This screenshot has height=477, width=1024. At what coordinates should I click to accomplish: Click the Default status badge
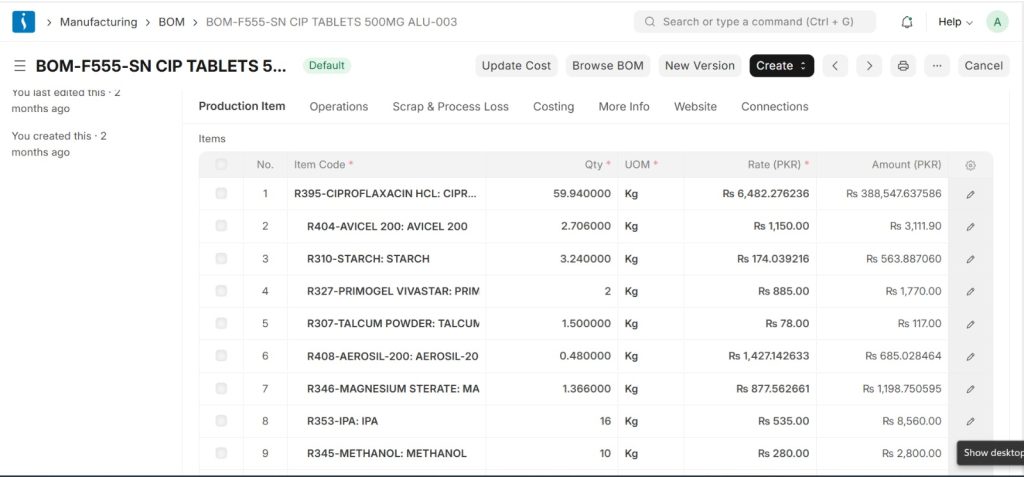(327, 65)
